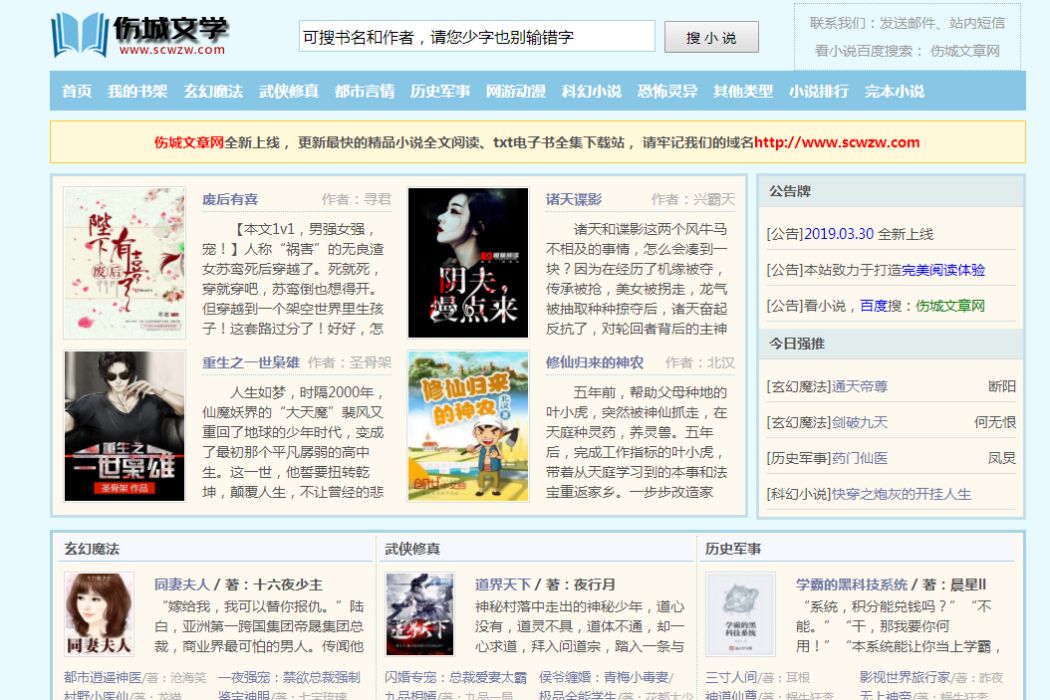Open the 学霸的黑科技系统 cover thumbnail

[x=741, y=614]
